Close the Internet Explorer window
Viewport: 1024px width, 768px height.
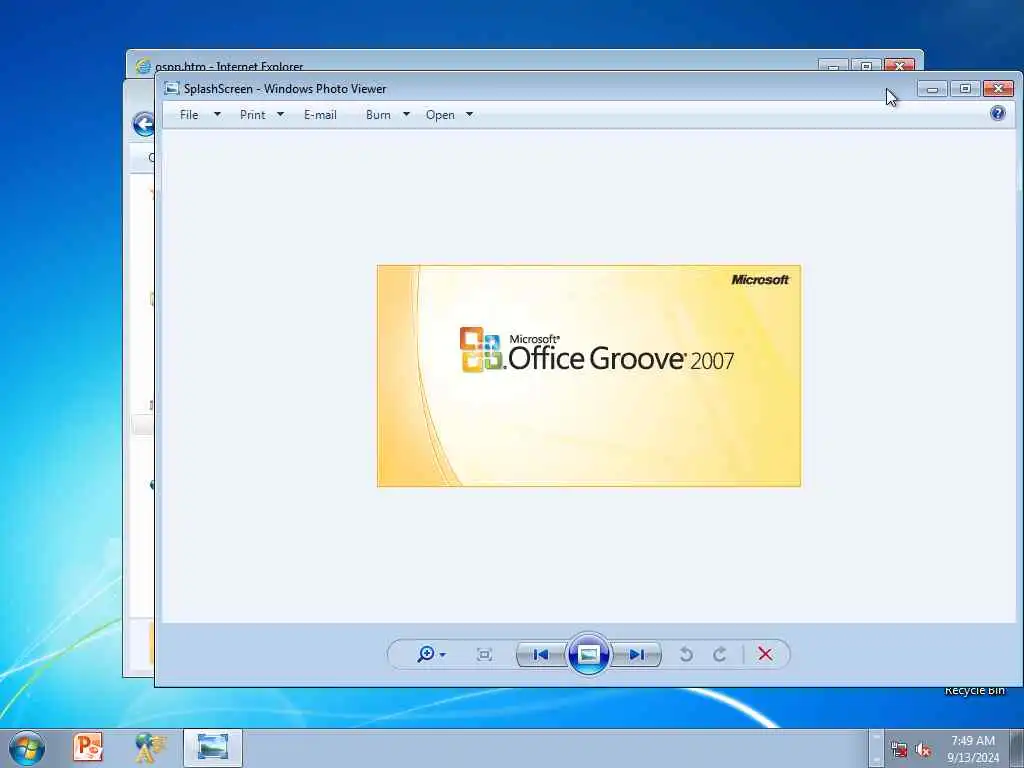tap(899, 65)
